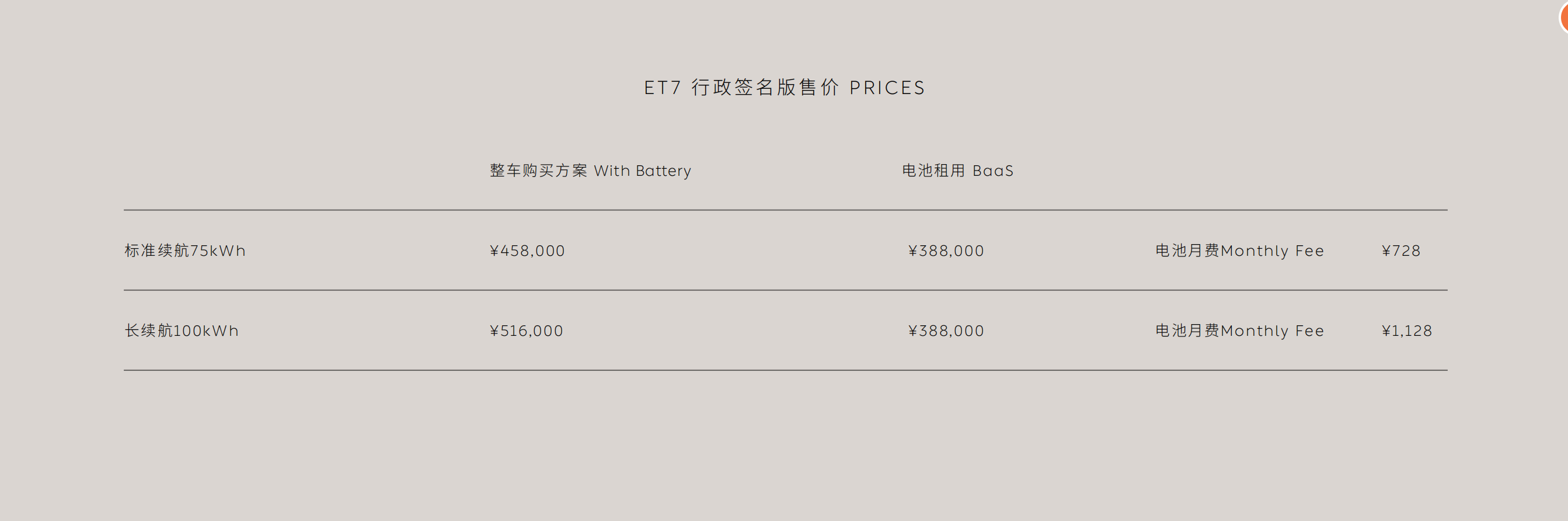Click the 长续航100kWh row label
1568x521 pixels.
click(182, 331)
